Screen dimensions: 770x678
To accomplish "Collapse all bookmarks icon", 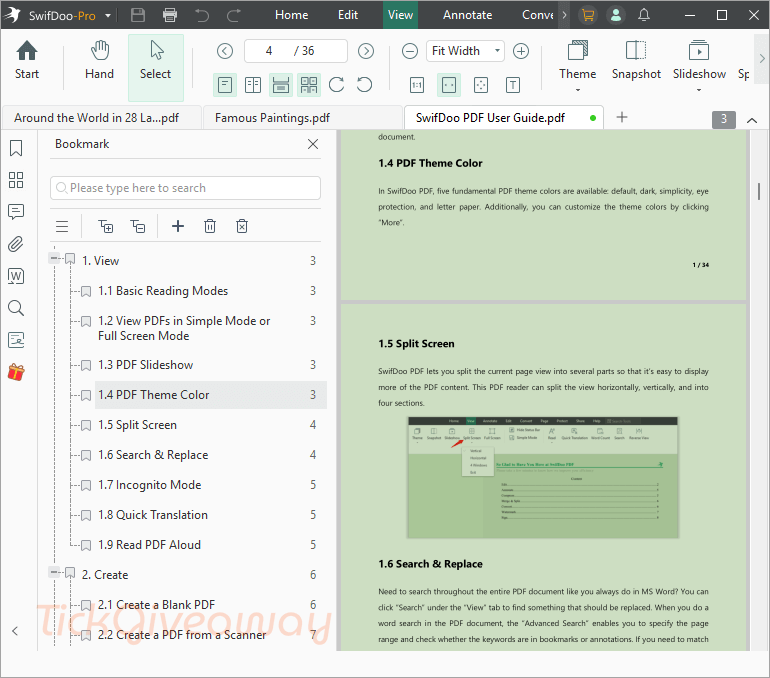I will pyautogui.click(x=138, y=226).
